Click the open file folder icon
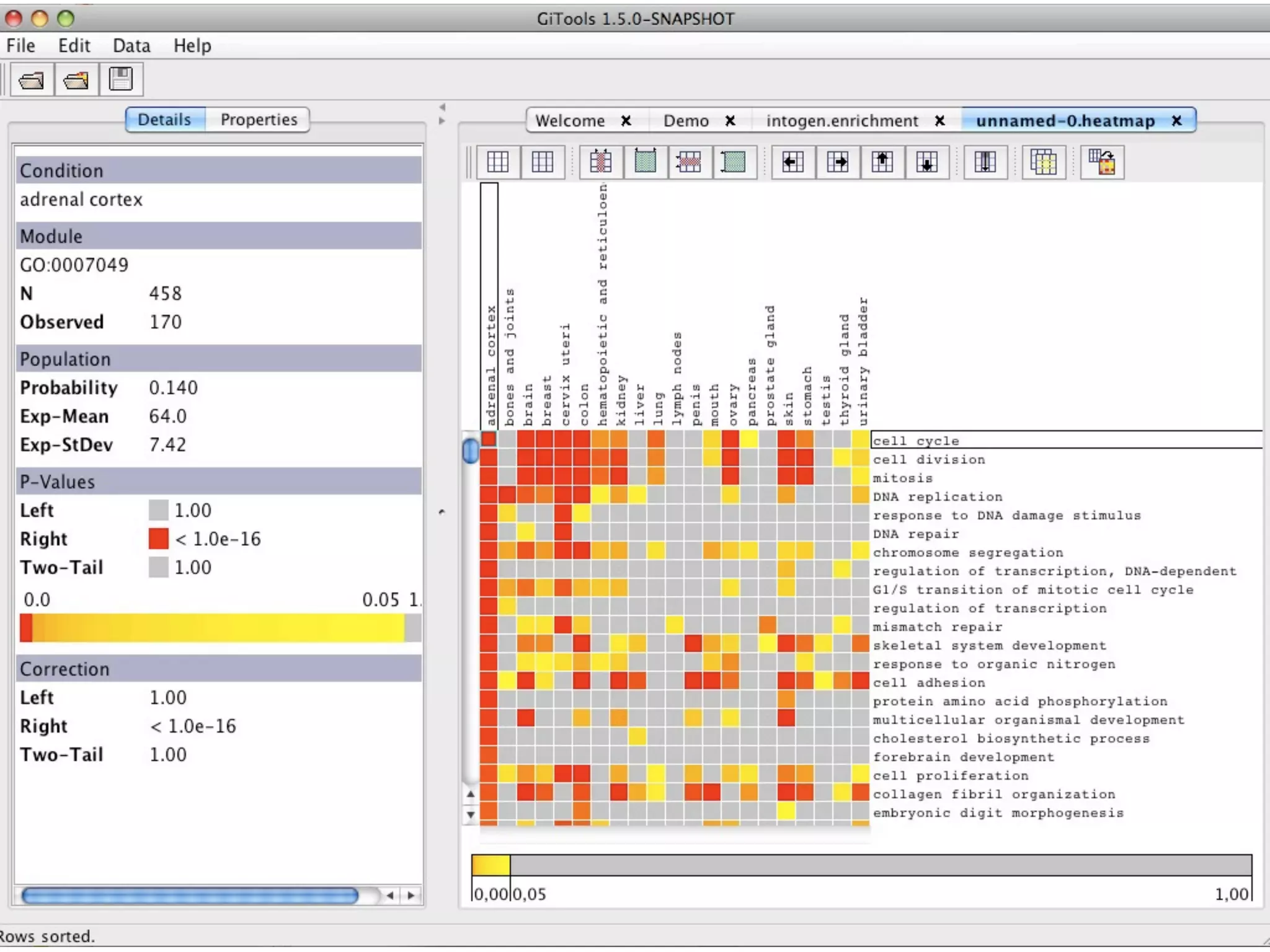 (x=32, y=80)
